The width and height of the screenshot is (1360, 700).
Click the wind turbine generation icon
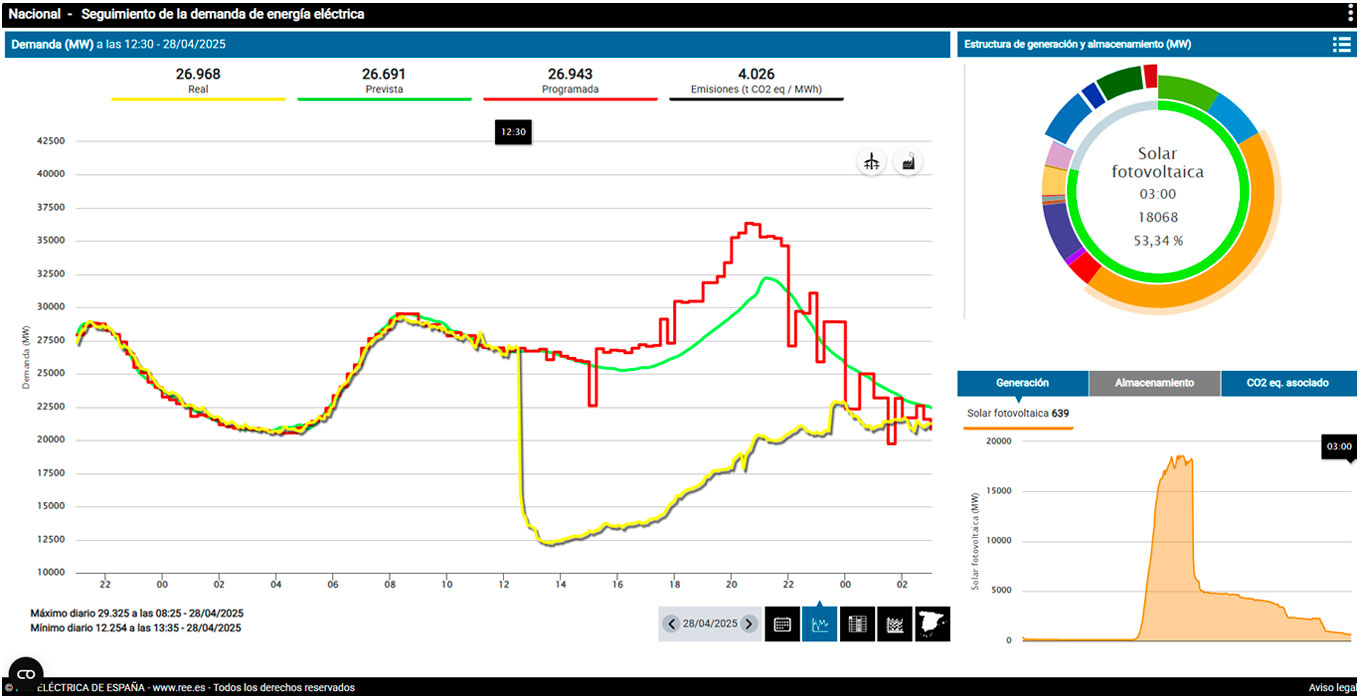[872, 163]
